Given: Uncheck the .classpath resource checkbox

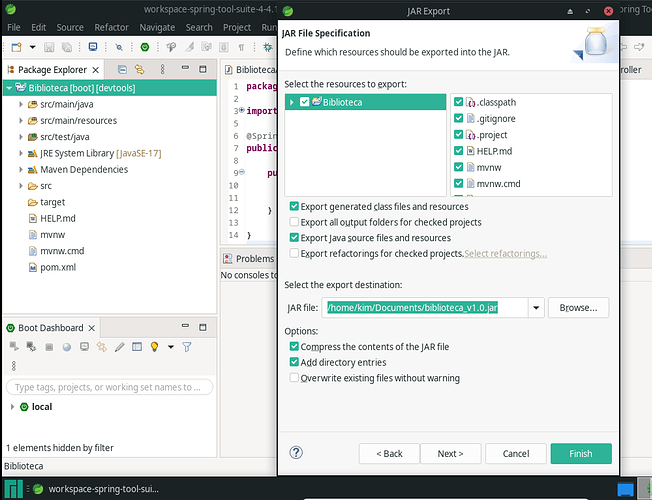Looking at the screenshot, I should click(458, 102).
